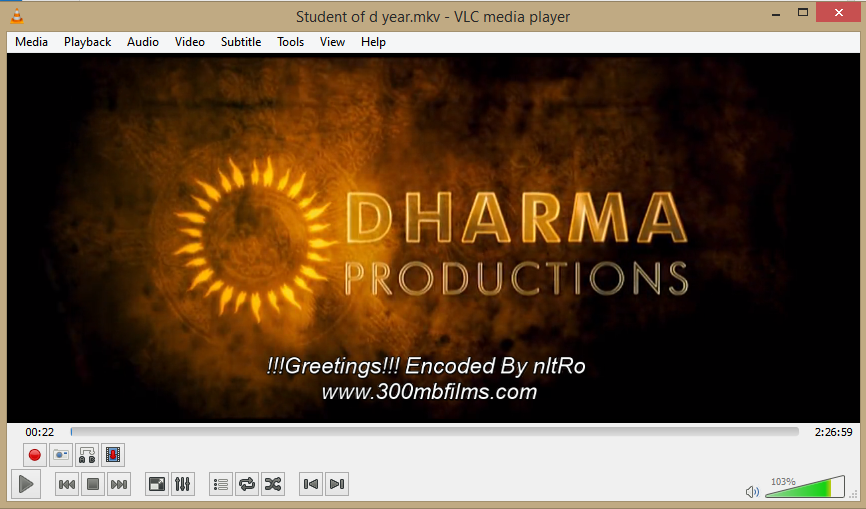
Task: Toggle random shuffle playback
Action: click(273, 484)
